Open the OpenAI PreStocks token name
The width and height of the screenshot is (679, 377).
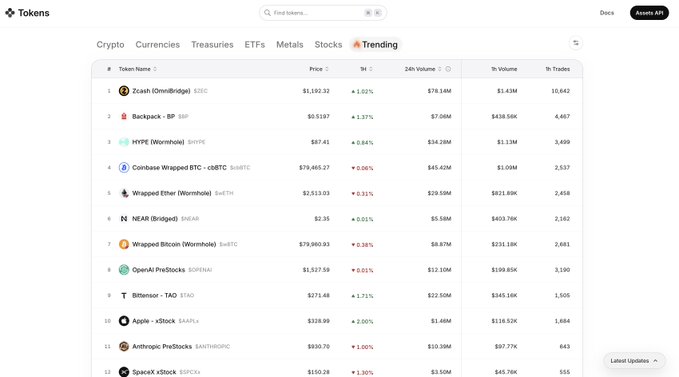tap(158, 270)
